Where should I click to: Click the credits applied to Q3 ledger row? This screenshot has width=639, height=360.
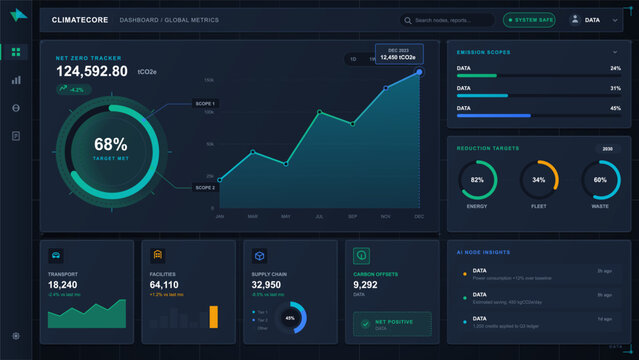539,322
